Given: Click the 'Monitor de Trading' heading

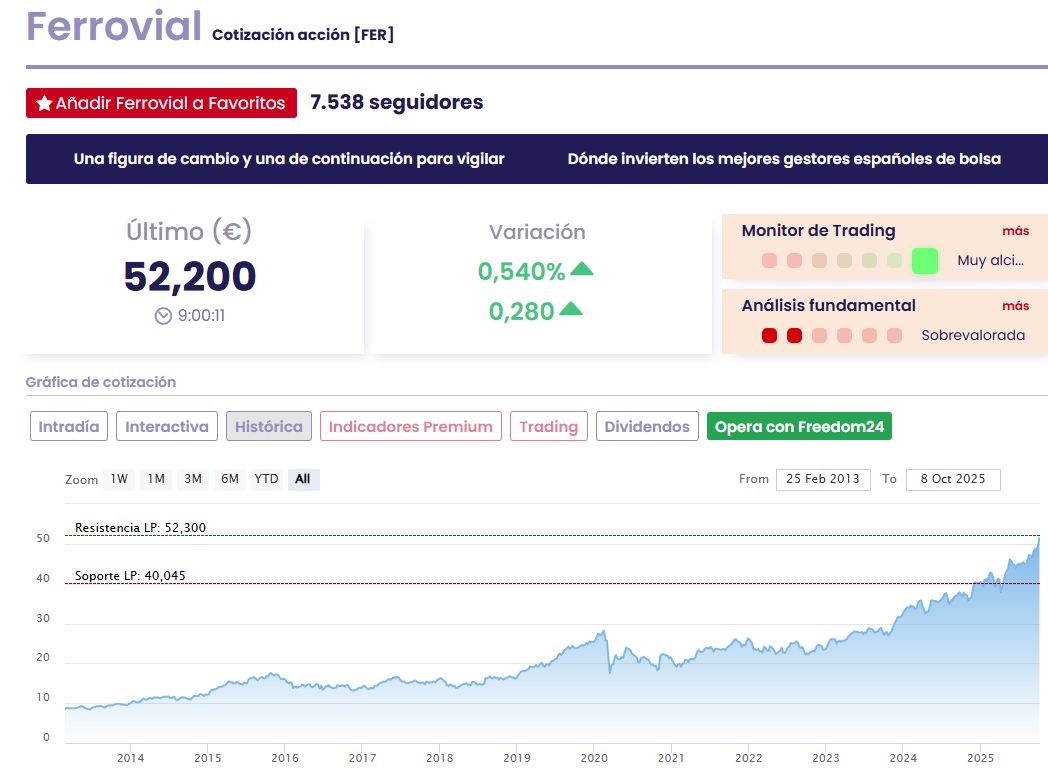Looking at the screenshot, I should (x=818, y=231).
